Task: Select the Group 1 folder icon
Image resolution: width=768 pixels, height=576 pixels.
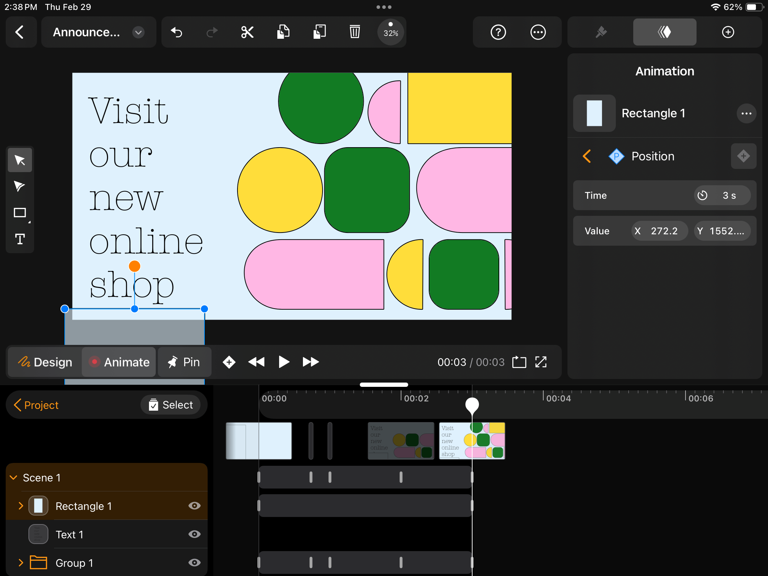Action: (x=38, y=563)
